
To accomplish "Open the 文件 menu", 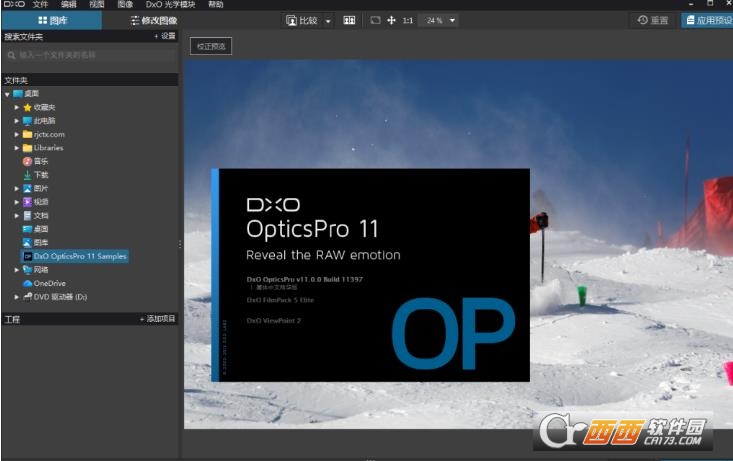I will pos(40,4).
